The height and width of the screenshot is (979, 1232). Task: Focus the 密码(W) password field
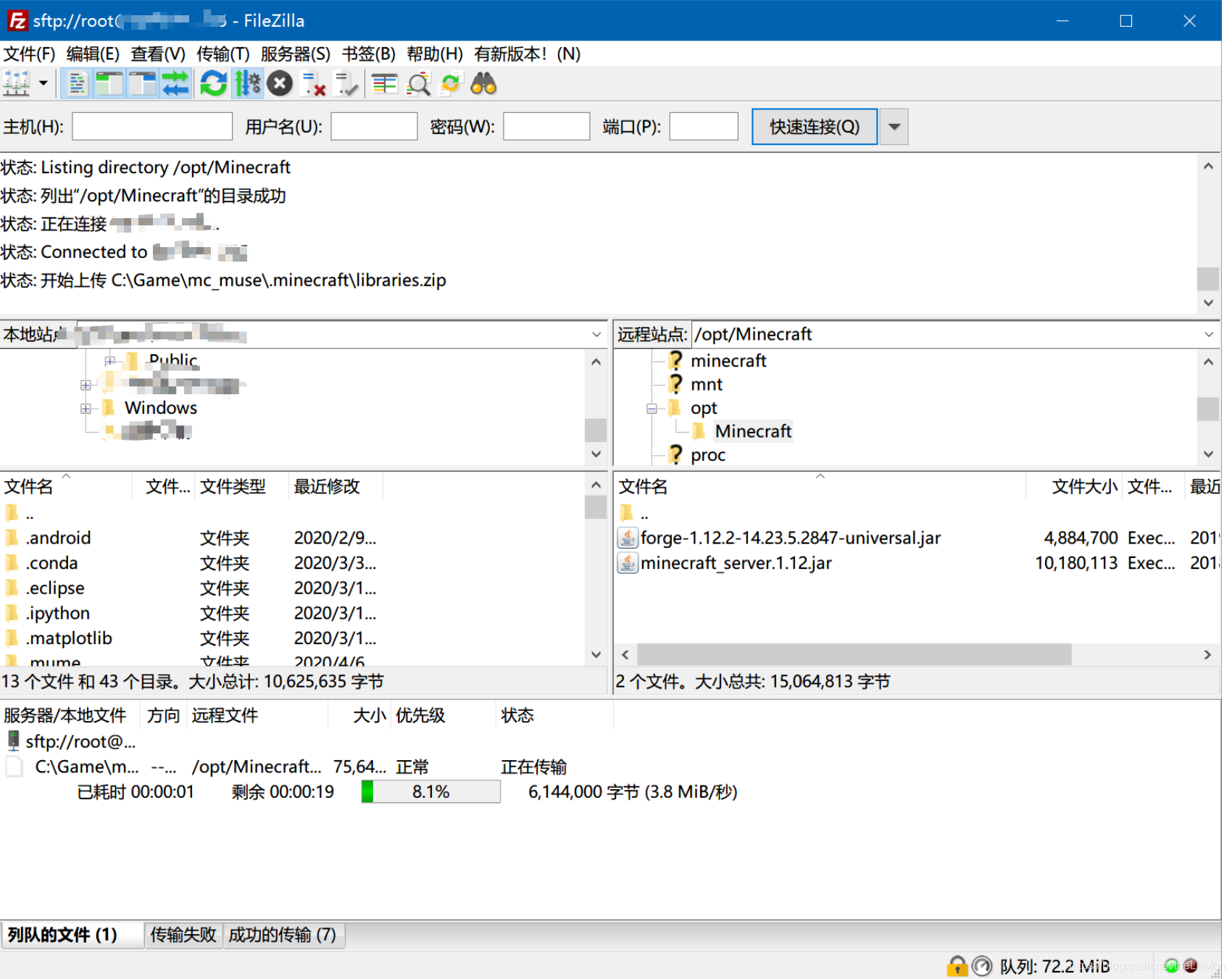click(546, 126)
